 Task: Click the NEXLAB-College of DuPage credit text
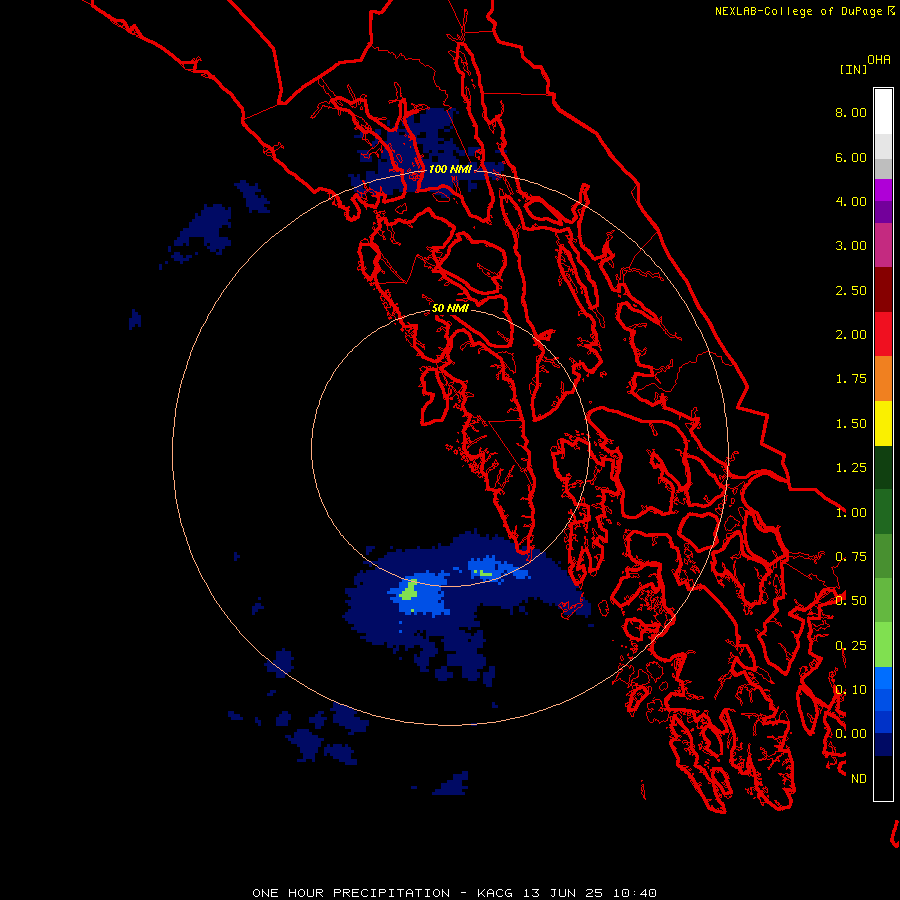[x=798, y=11]
